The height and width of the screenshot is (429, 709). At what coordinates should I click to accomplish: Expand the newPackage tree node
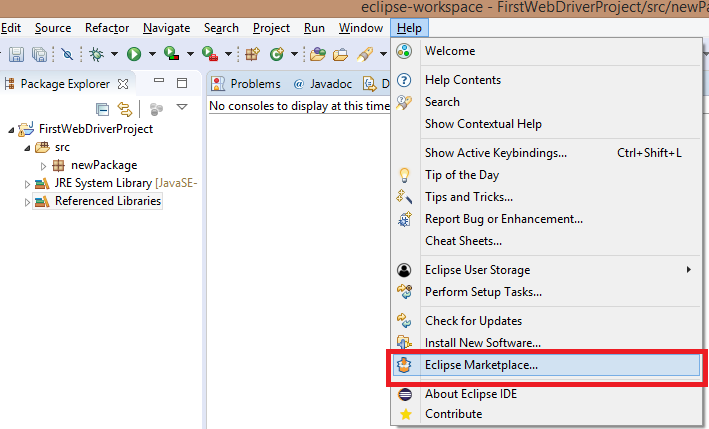point(43,165)
